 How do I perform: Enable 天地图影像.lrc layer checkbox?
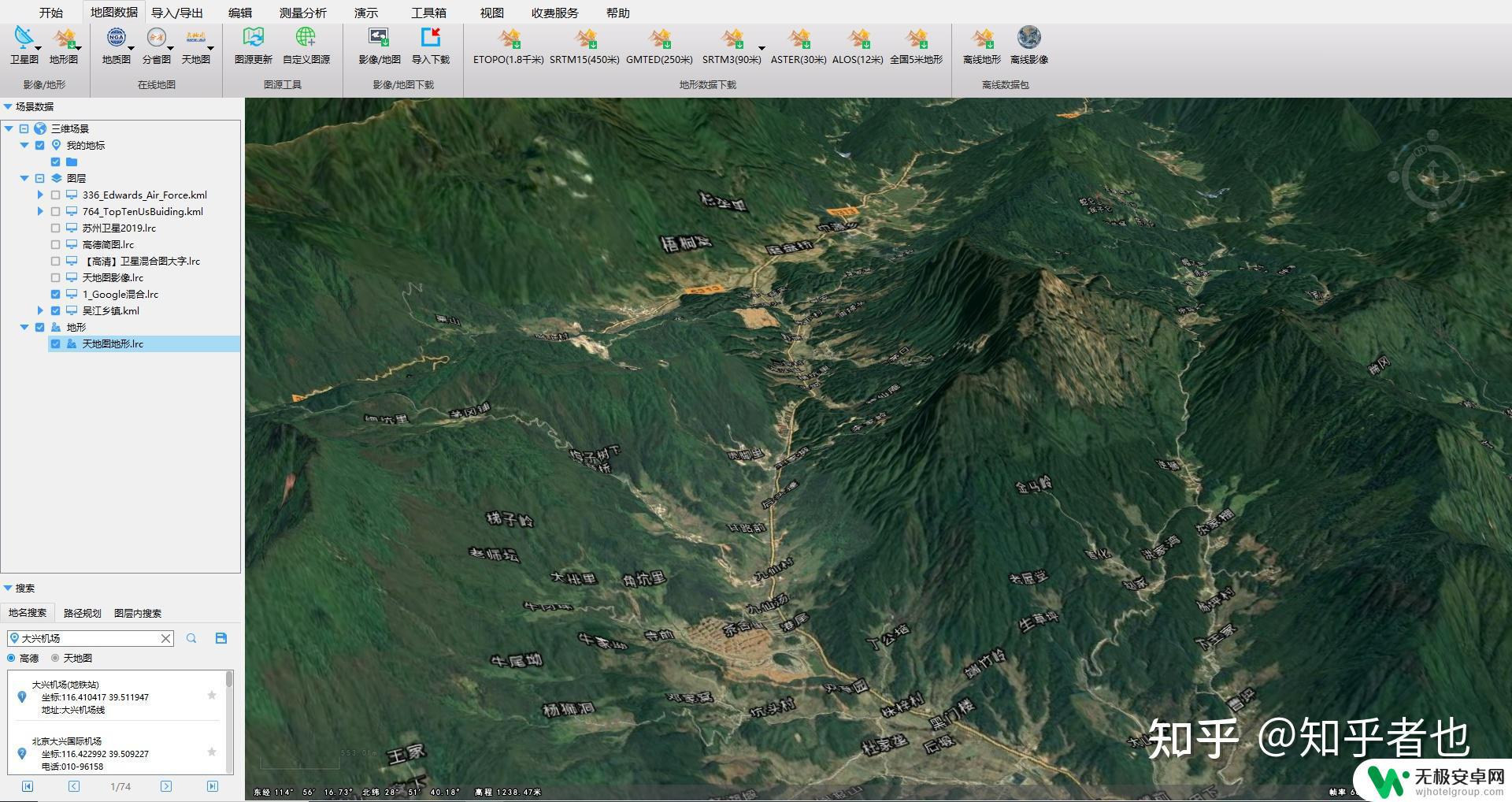[55, 277]
